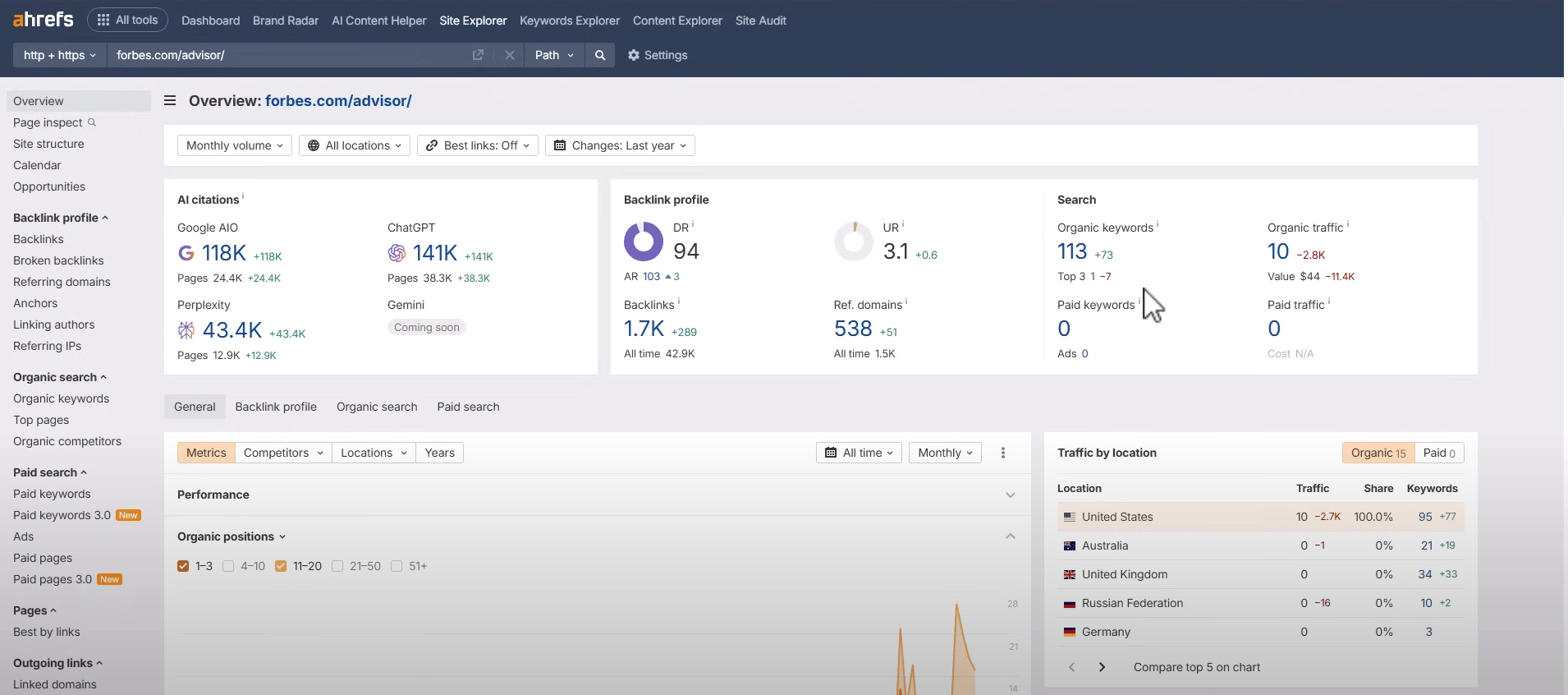Collapse the Organic positions section chevron
Image resolution: width=1568 pixels, height=695 pixels.
pyautogui.click(x=1011, y=536)
